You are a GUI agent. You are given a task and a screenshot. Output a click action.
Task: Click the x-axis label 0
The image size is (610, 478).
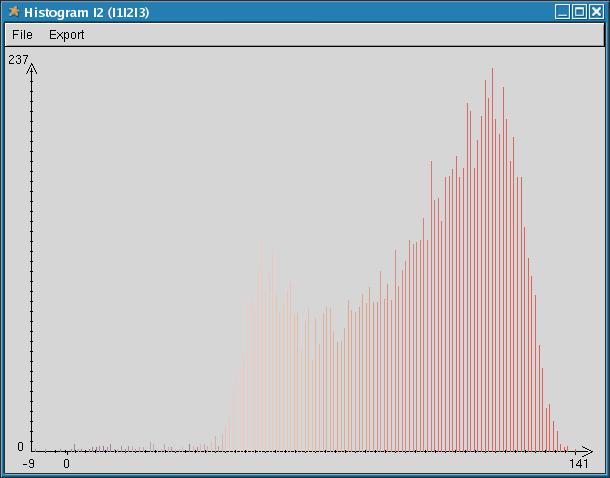pyautogui.click(x=67, y=464)
